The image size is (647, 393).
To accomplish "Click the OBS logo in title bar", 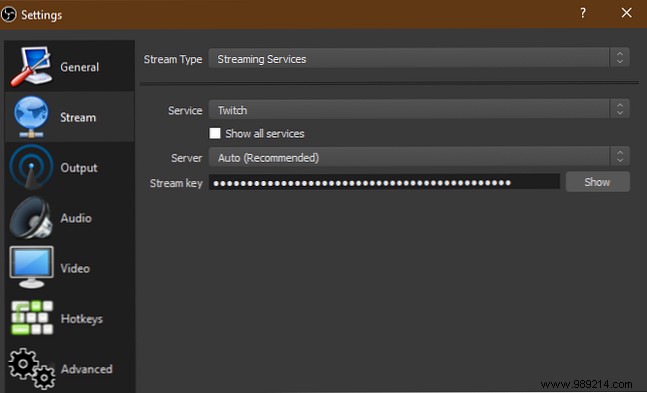I will [9, 15].
